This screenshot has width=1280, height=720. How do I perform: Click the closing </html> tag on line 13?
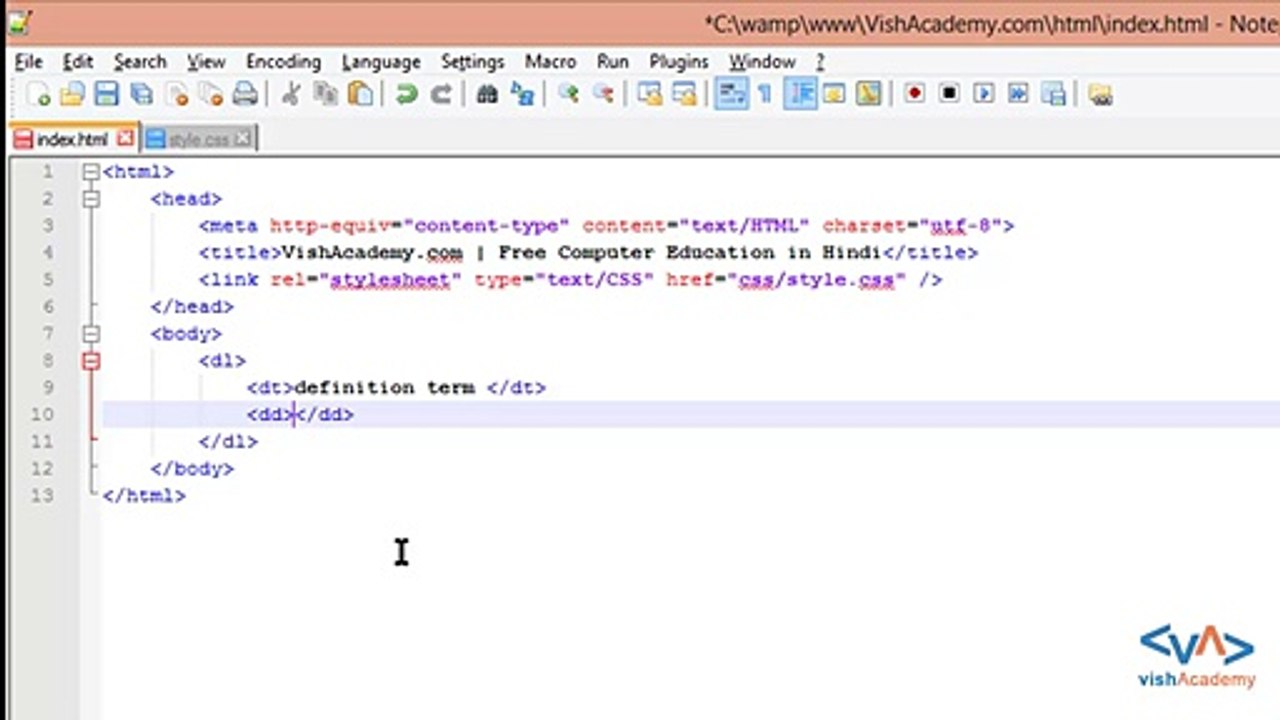(x=144, y=496)
